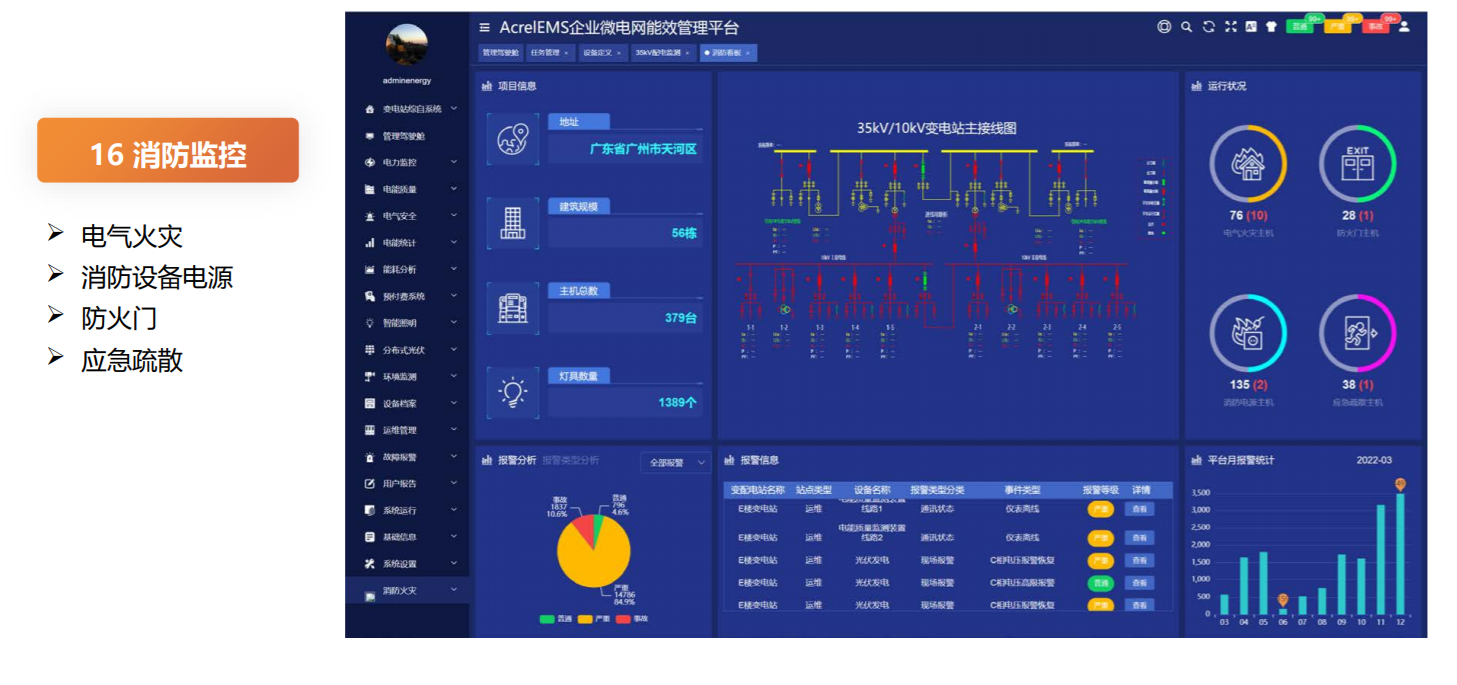The image size is (1457, 685).
Task: Click the 报警等级 column header
Action: 1100,490
